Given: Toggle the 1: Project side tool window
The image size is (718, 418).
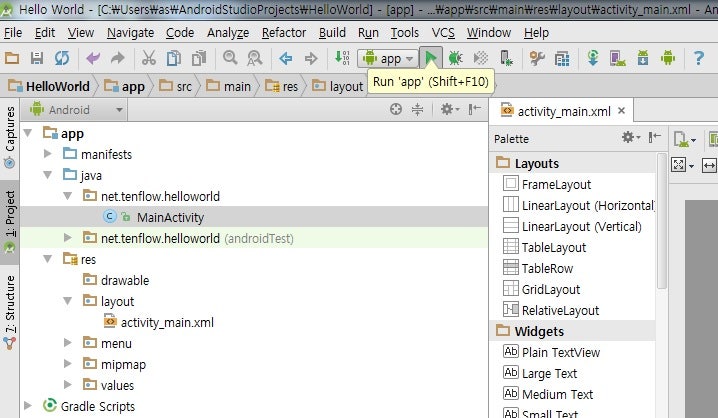Looking at the screenshot, I should [10, 222].
